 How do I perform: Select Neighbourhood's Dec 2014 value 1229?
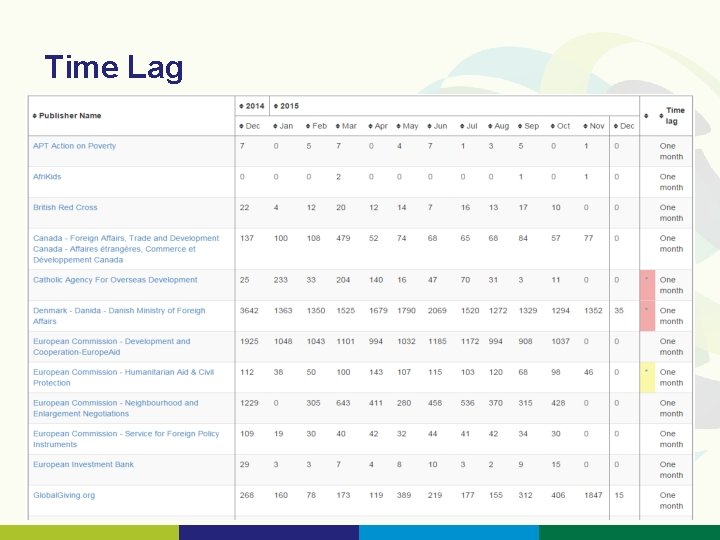click(249, 403)
